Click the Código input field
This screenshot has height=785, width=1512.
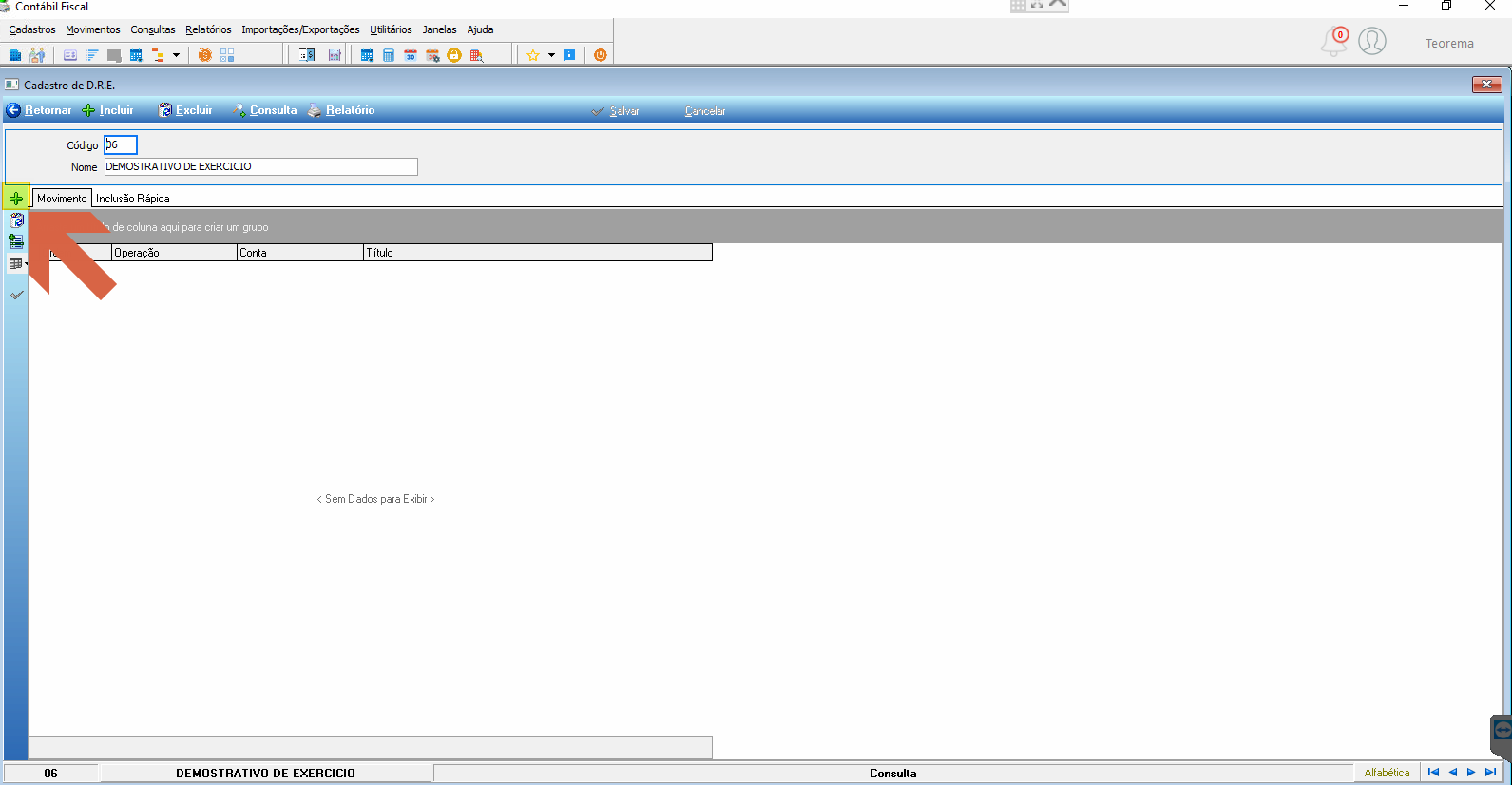[x=121, y=144]
